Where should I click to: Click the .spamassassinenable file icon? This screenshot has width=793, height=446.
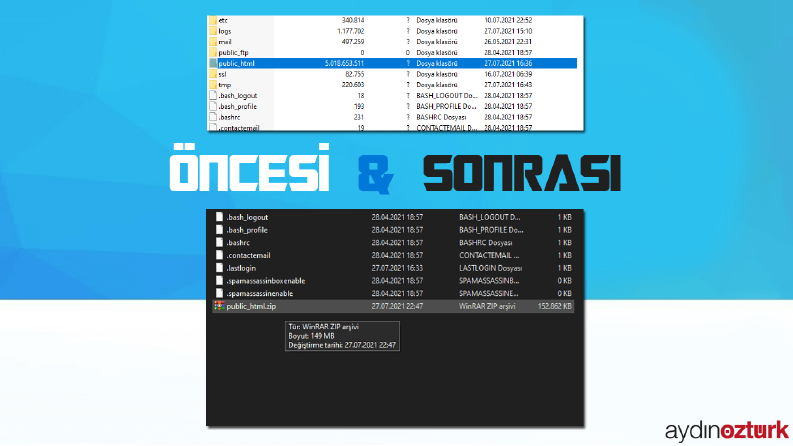(x=219, y=293)
